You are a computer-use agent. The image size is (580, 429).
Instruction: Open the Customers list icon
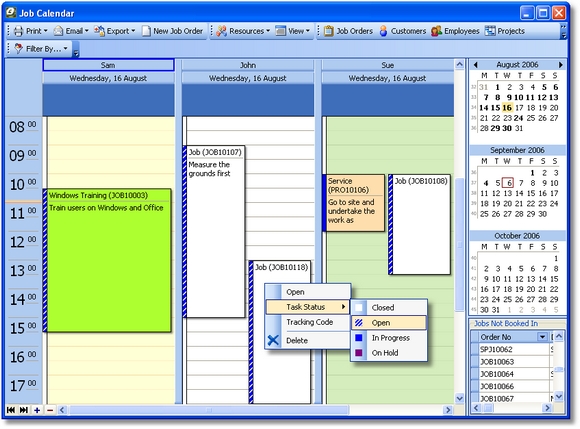[384, 31]
